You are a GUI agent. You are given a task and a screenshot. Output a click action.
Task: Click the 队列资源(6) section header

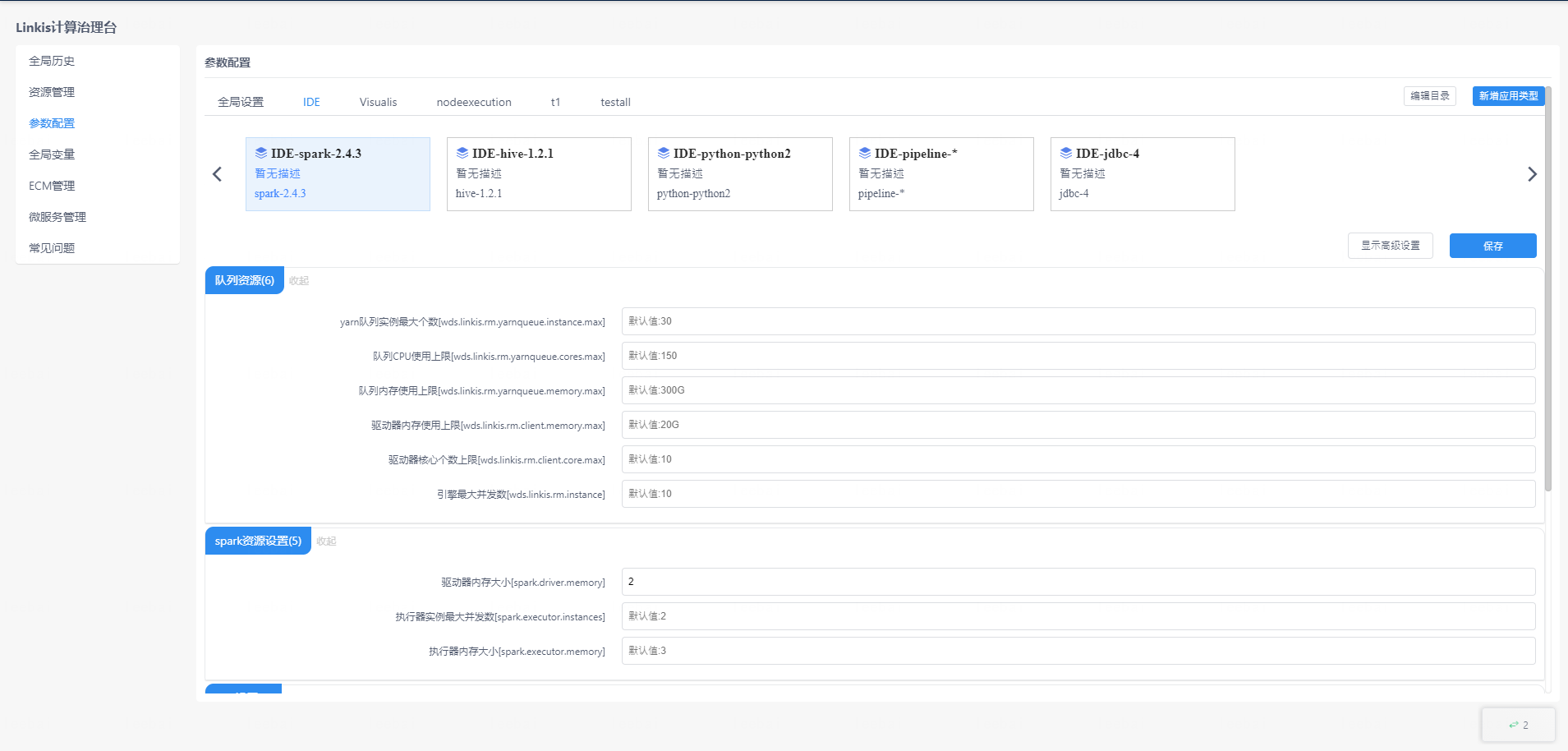pos(244,281)
